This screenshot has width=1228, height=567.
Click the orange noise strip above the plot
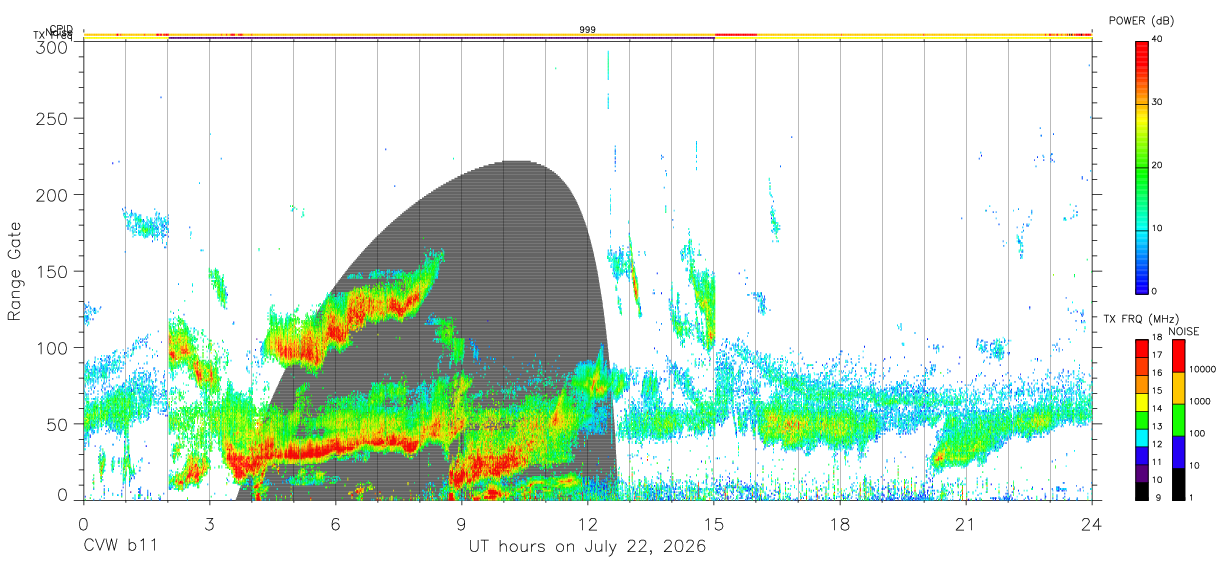click(x=588, y=35)
